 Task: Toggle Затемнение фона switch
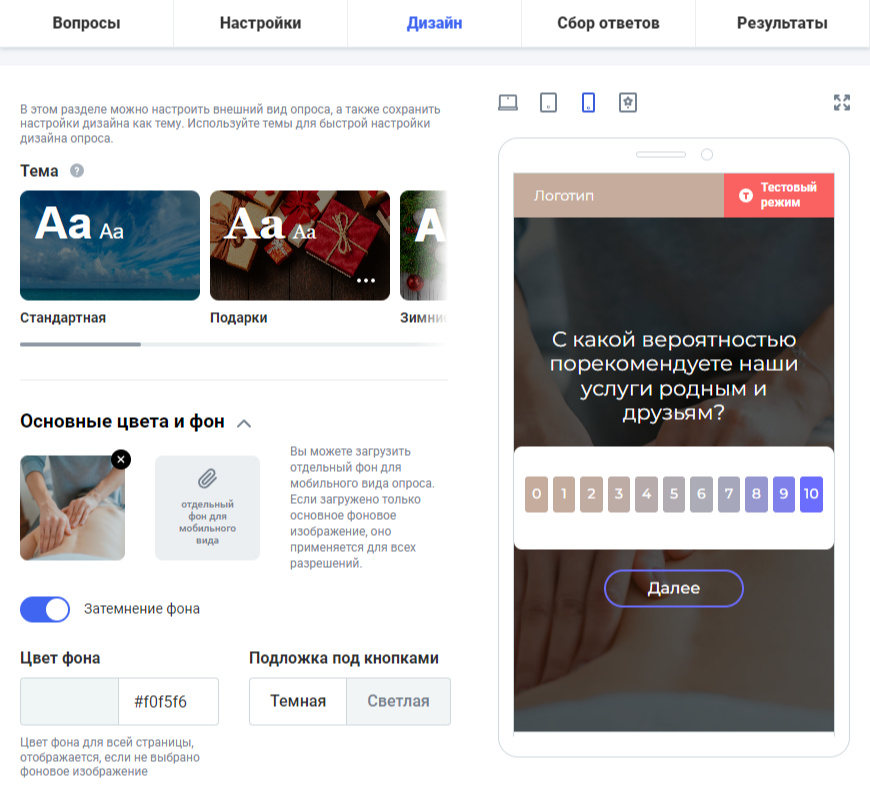45,609
